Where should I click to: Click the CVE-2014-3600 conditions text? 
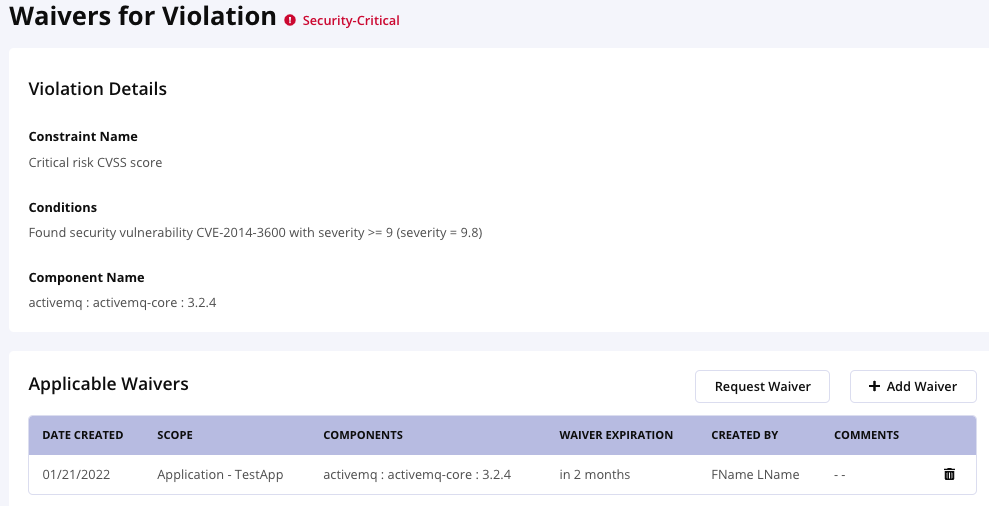tap(256, 233)
